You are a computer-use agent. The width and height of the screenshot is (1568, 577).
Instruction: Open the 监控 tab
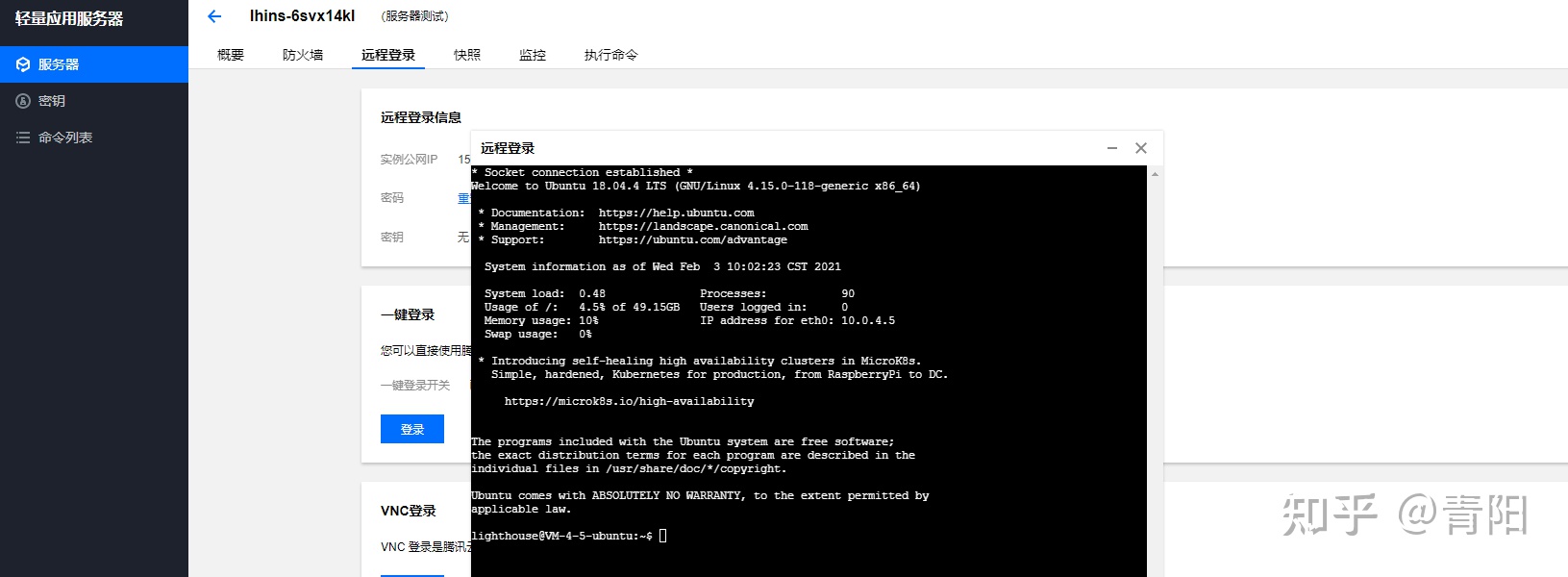[533, 55]
